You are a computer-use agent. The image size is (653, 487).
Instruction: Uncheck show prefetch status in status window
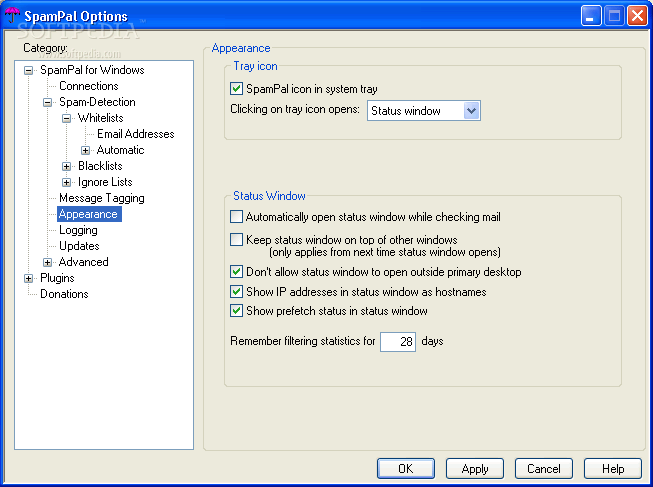[236, 310]
